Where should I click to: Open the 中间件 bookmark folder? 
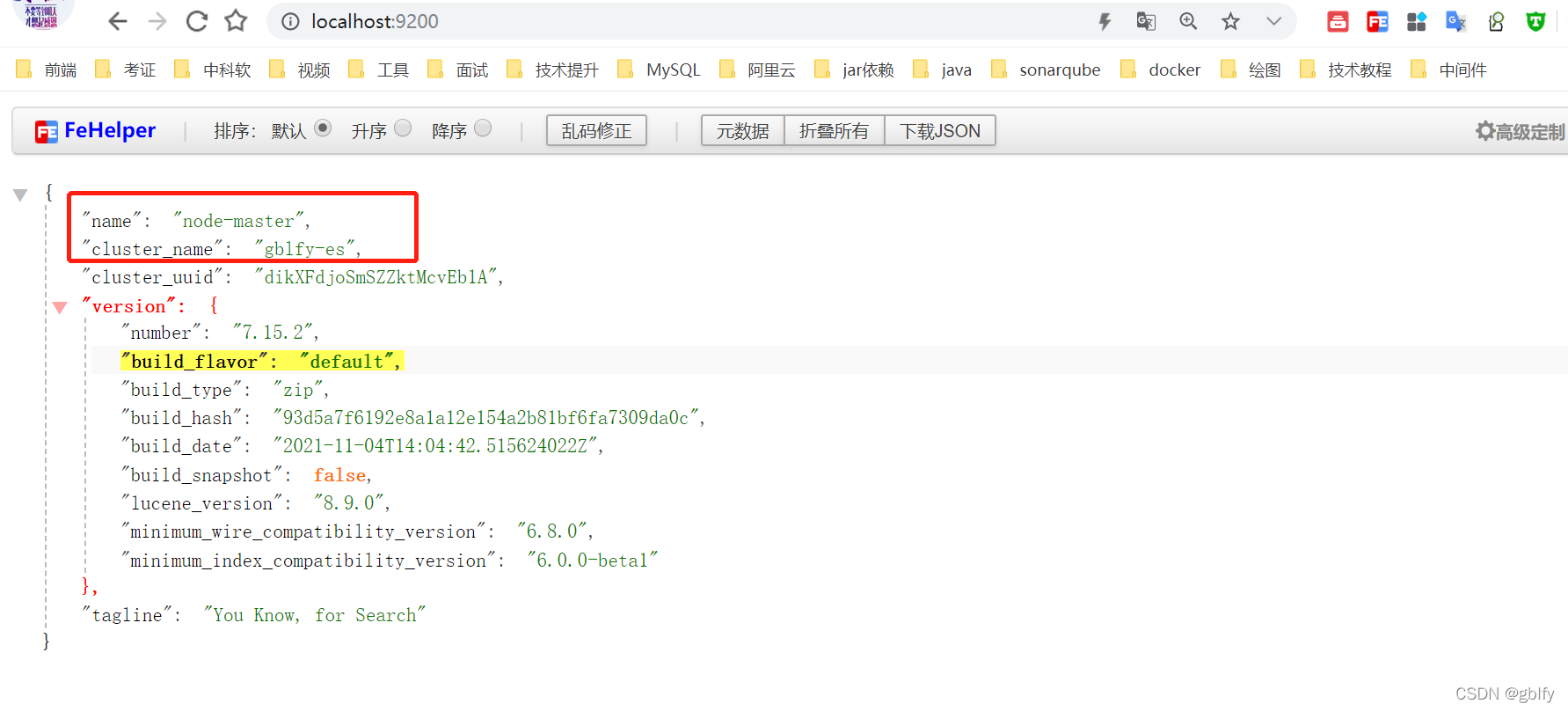click(1448, 70)
